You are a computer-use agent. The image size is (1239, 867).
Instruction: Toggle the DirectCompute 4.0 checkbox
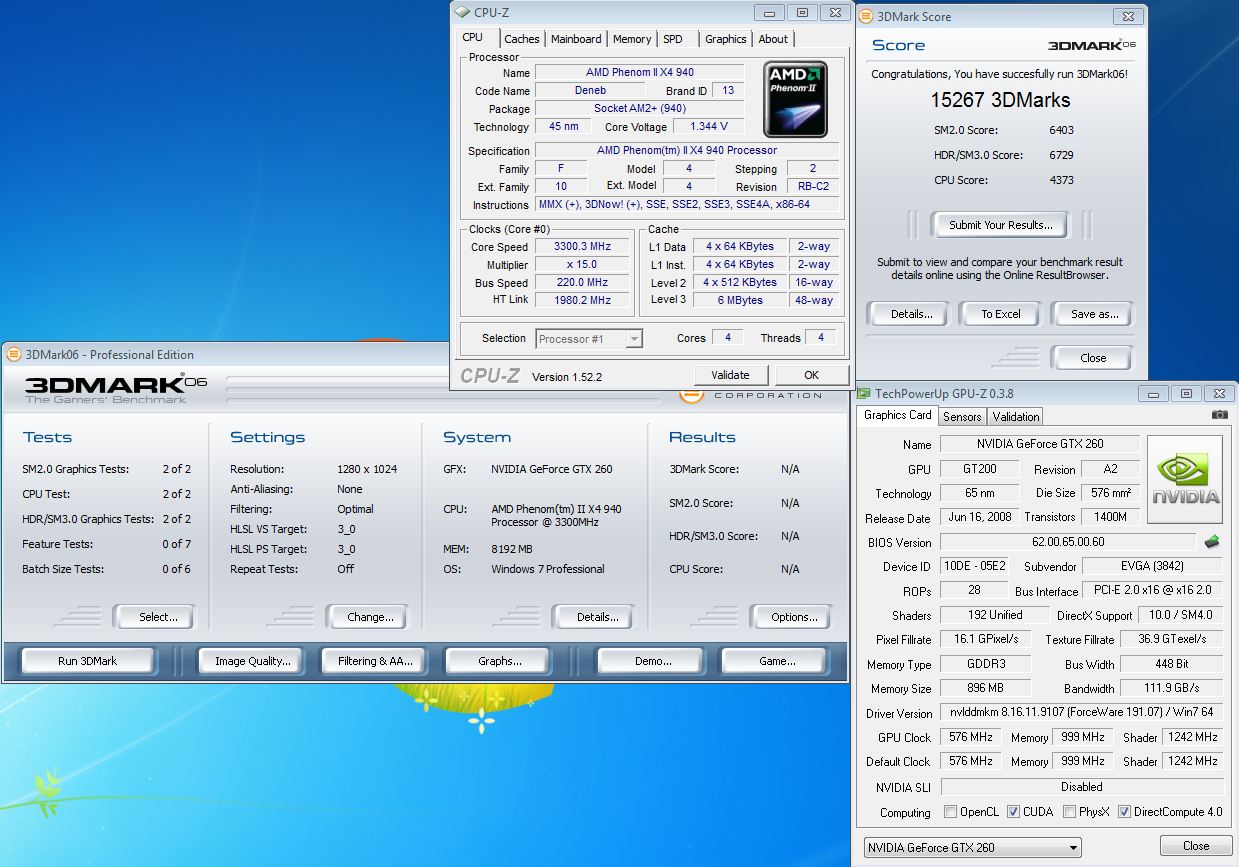(1125, 812)
